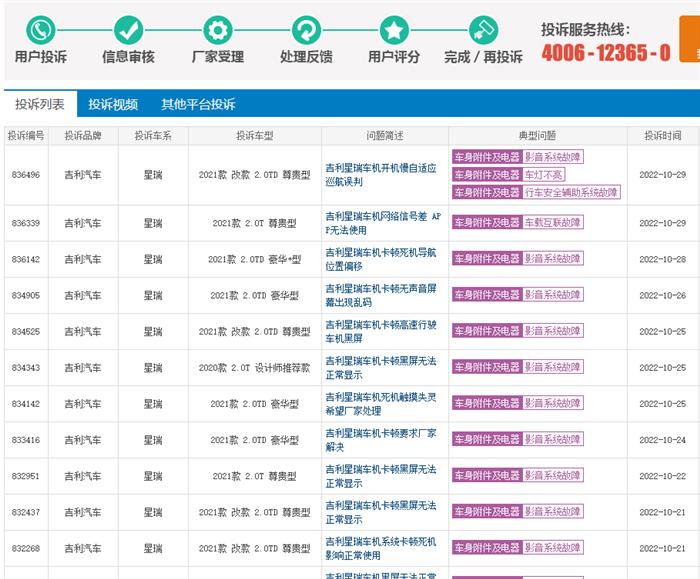Click complaint number 832437
700x579 pixels.
coord(26,512)
